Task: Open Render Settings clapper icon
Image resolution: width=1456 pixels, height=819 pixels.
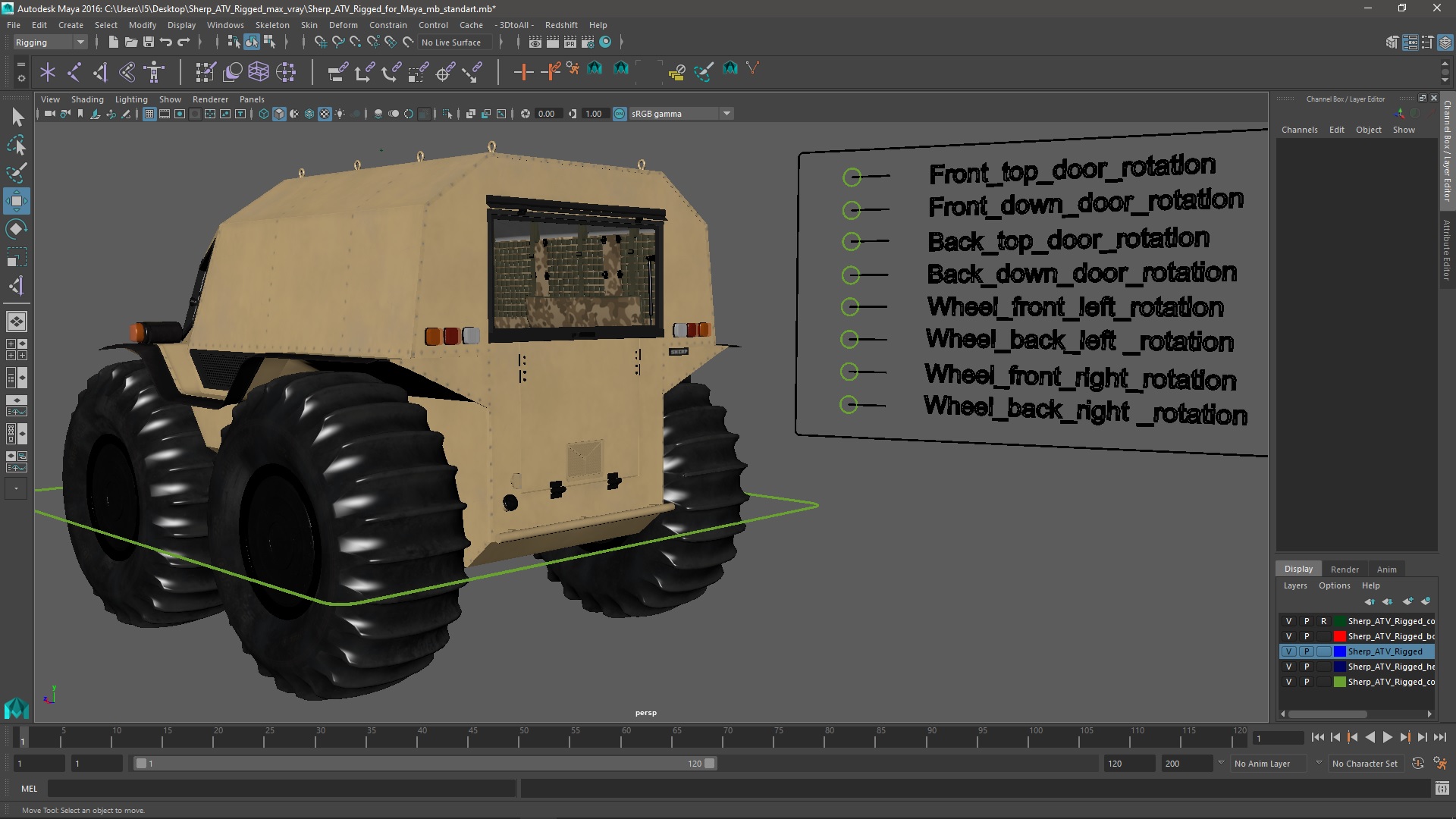Action: 588,42
